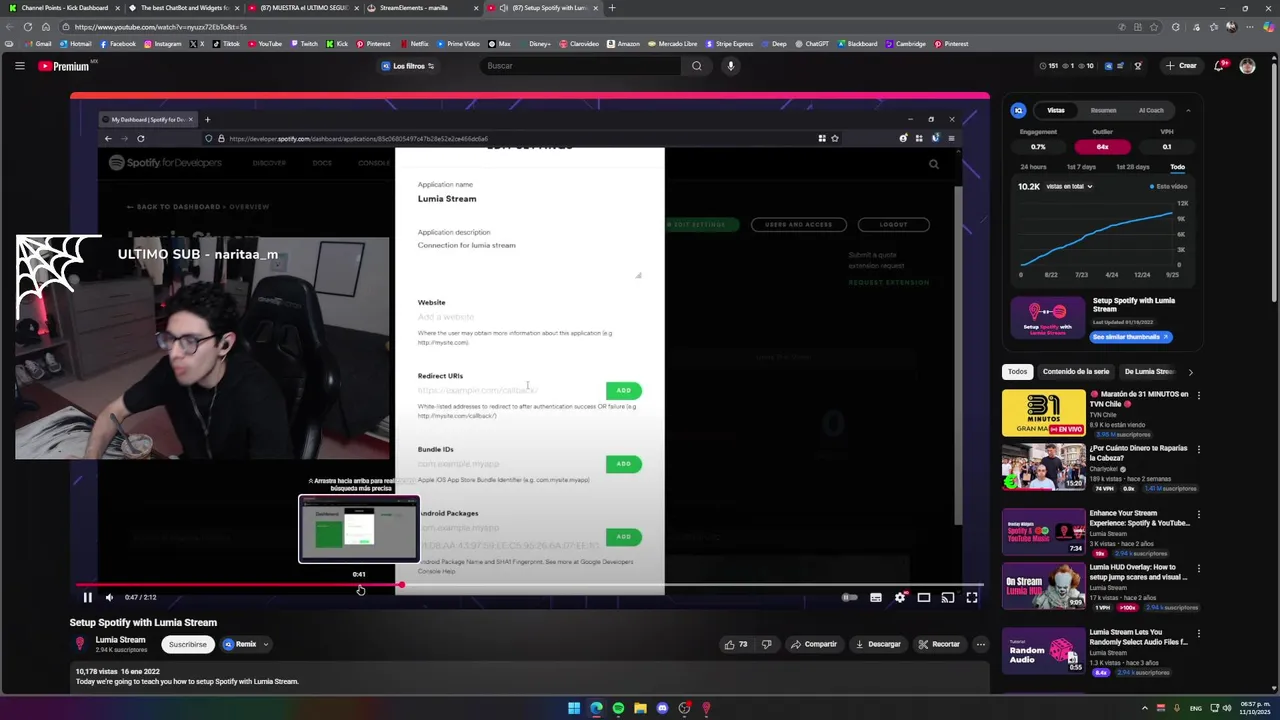This screenshot has width=1280, height=720.
Task: Open the YouTube guide hamburger menu
Action: point(19,66)
